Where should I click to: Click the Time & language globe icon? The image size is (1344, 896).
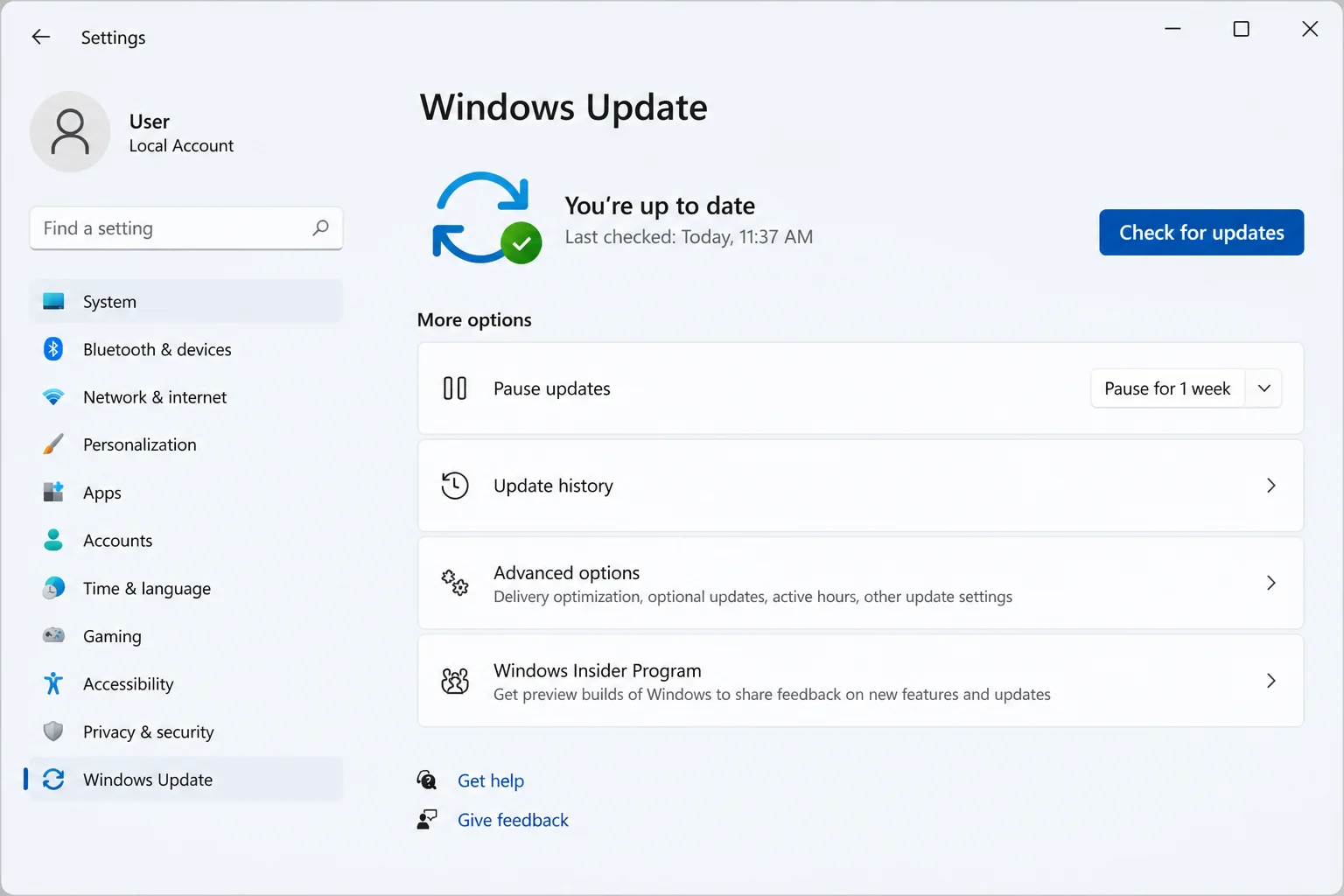point(53,588)
